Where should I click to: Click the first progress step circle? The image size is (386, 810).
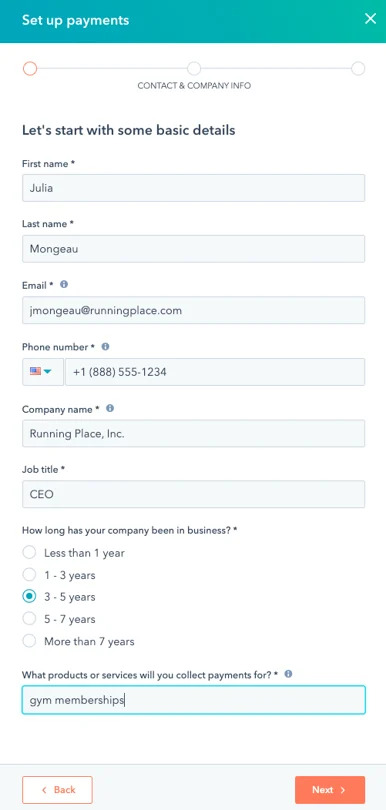pyautogui.click(x=30, y=69)
